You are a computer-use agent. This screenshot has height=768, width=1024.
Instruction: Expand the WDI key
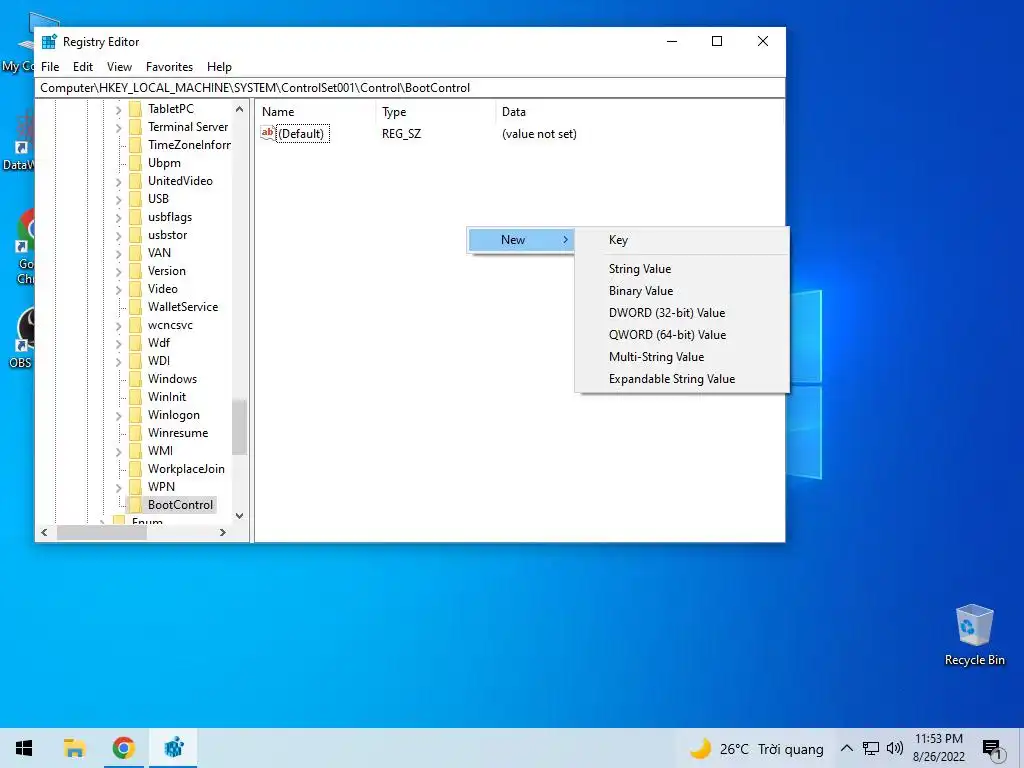(x=118, y=361)
